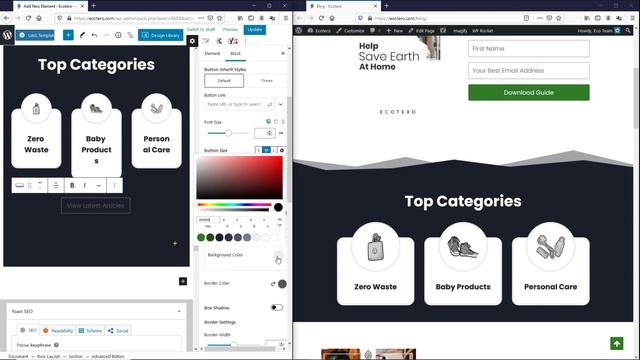Undo the last editor change
This screenshot has height=360, width=640.
tap(94, 36)
